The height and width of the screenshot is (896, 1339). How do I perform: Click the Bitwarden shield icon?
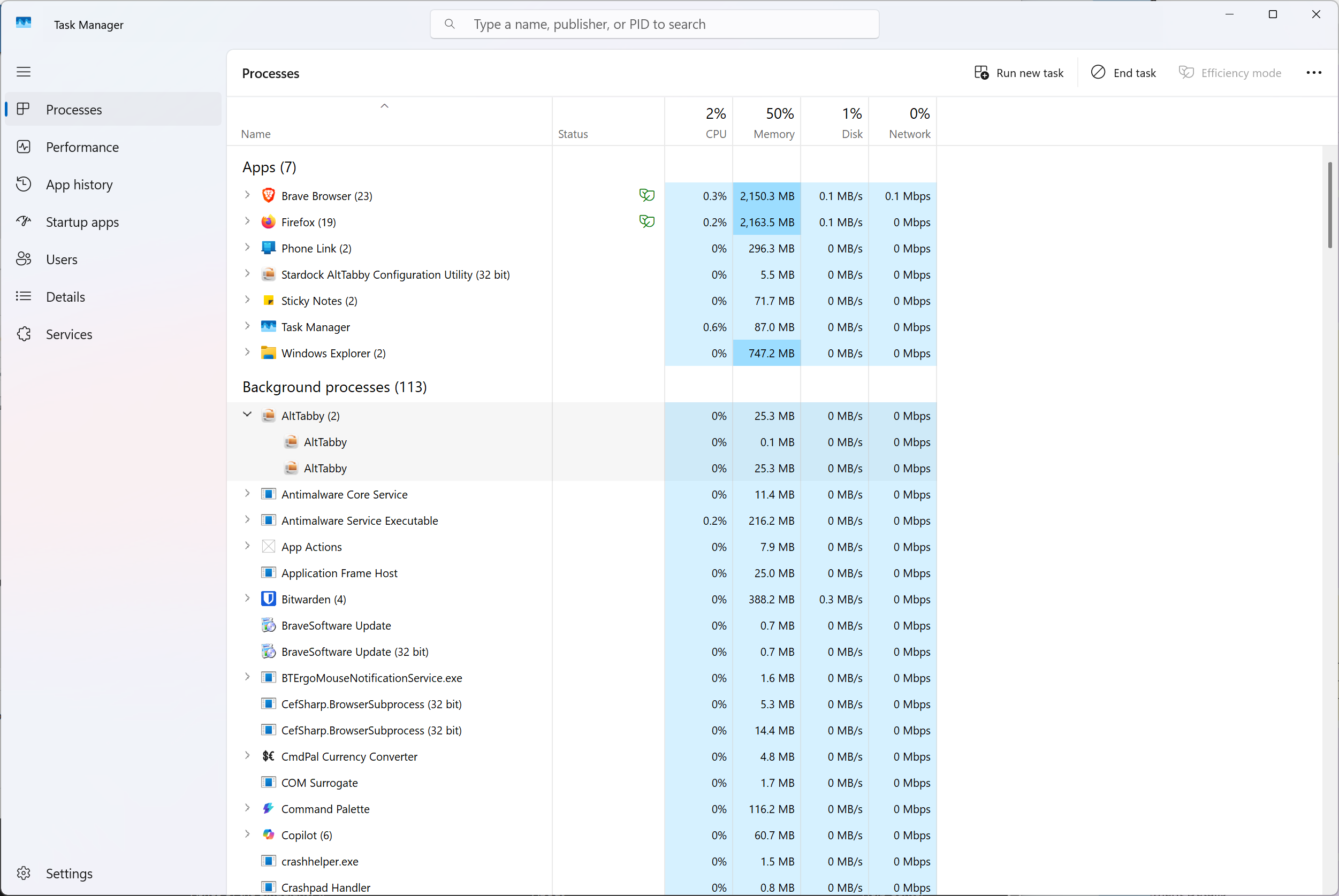(x=268, y=599)
